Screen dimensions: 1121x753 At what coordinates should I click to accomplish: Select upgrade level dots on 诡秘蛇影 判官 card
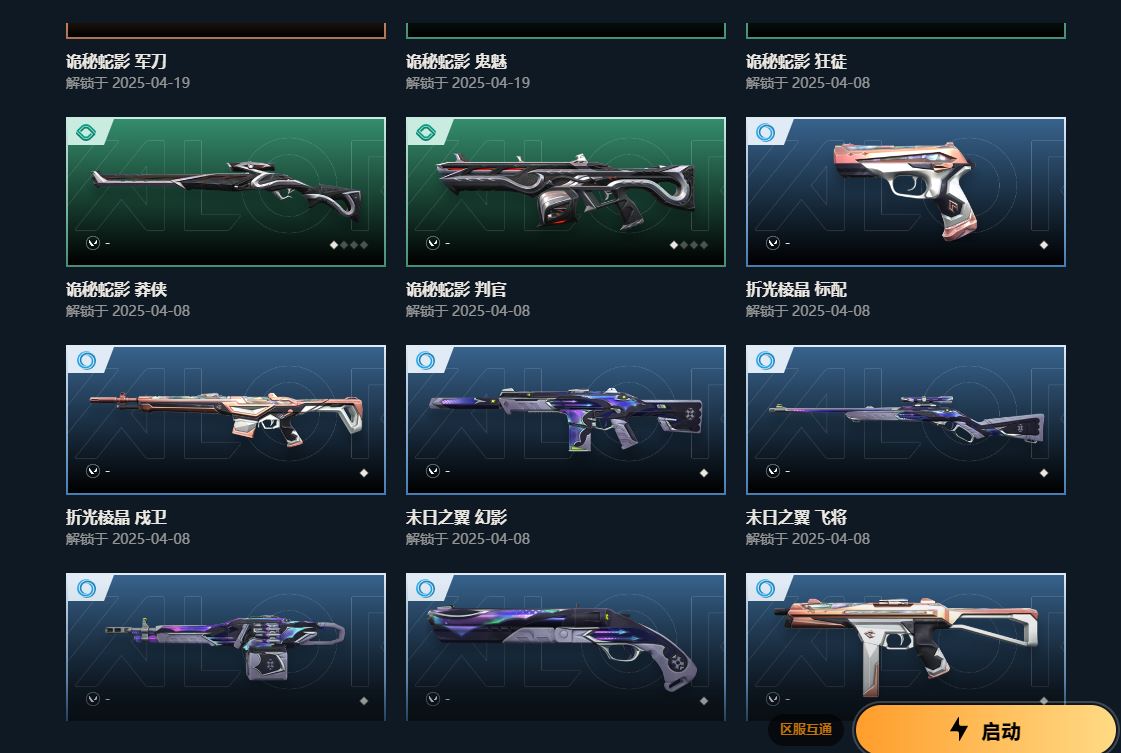[688, 245]
